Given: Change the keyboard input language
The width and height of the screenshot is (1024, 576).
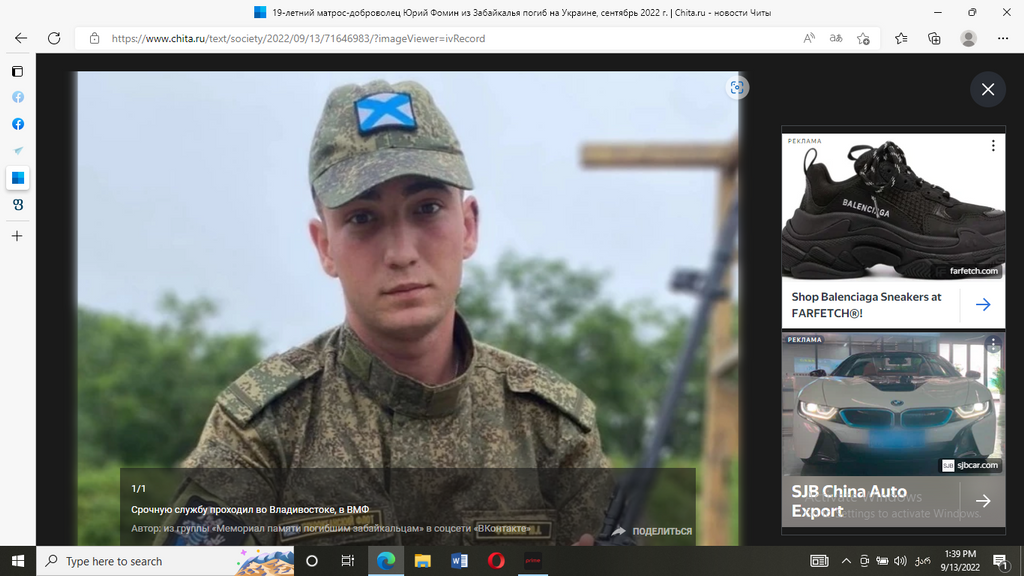Looking at the screenshot, I should point(922,561).
